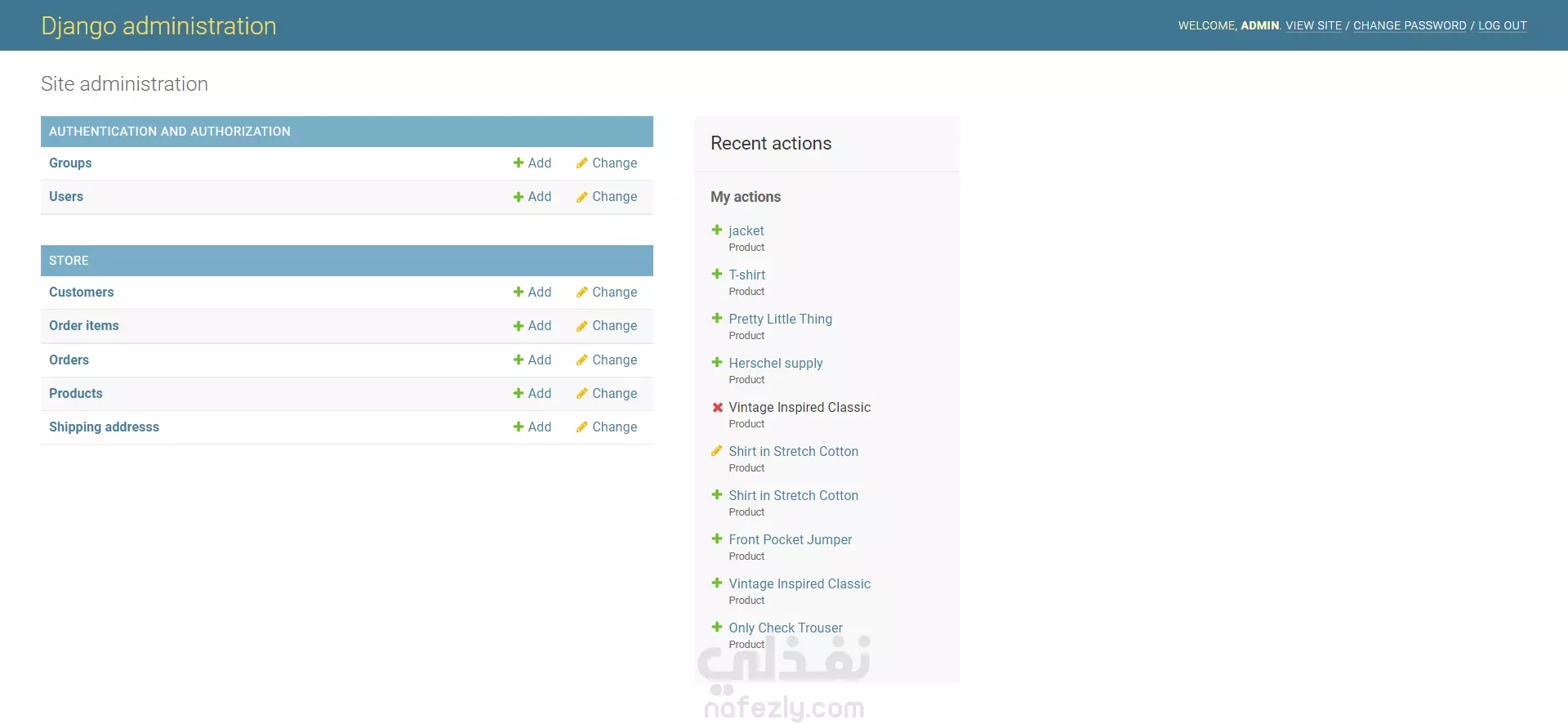
Task: Click the pencil icon in the Orders row
Action: click(581, 360)
